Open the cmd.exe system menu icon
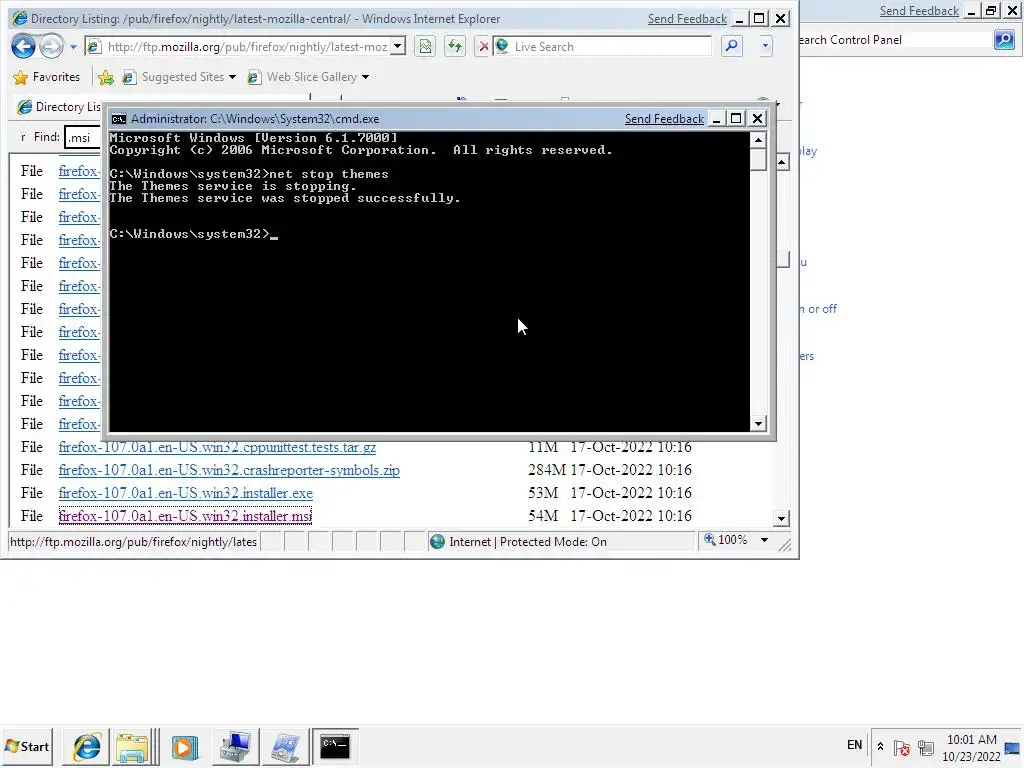 pyautogui.click(x=118, y=119)
